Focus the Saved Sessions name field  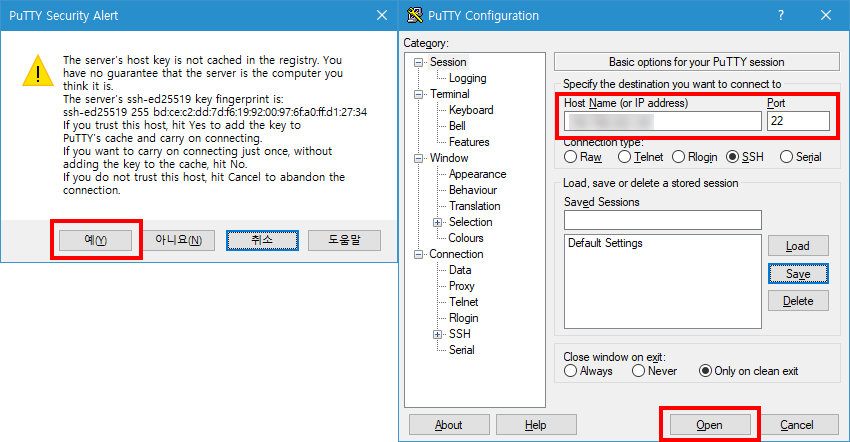662,220
